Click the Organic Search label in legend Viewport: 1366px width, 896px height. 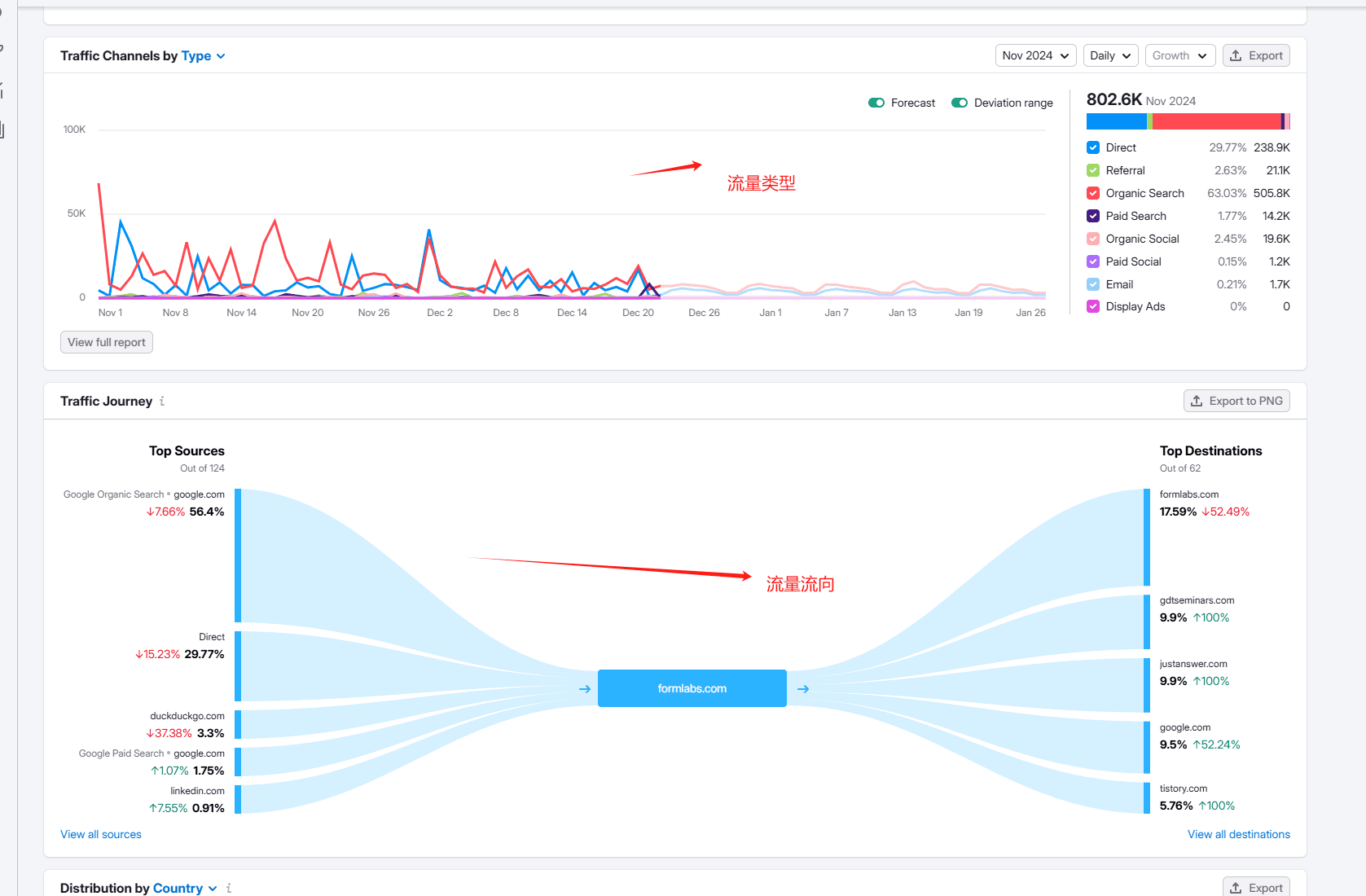click(x=1144, y=193)
